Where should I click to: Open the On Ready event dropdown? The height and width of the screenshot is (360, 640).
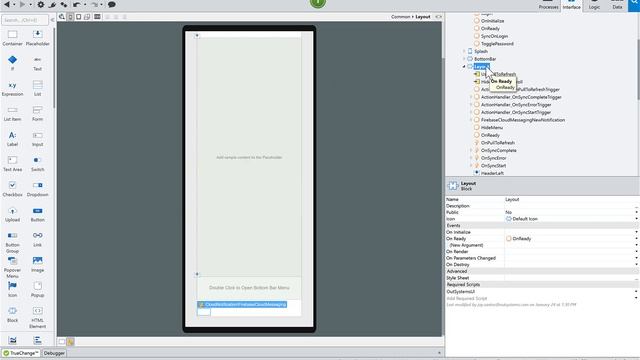pos(636,239)
